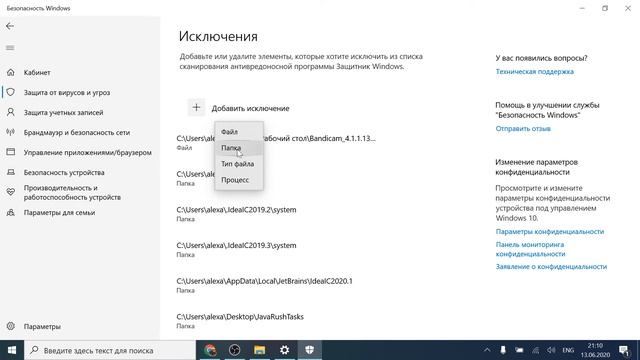The image size is (640, 360).
Task: Open Кабинет in the sidebar
Action: click(37, 72)
